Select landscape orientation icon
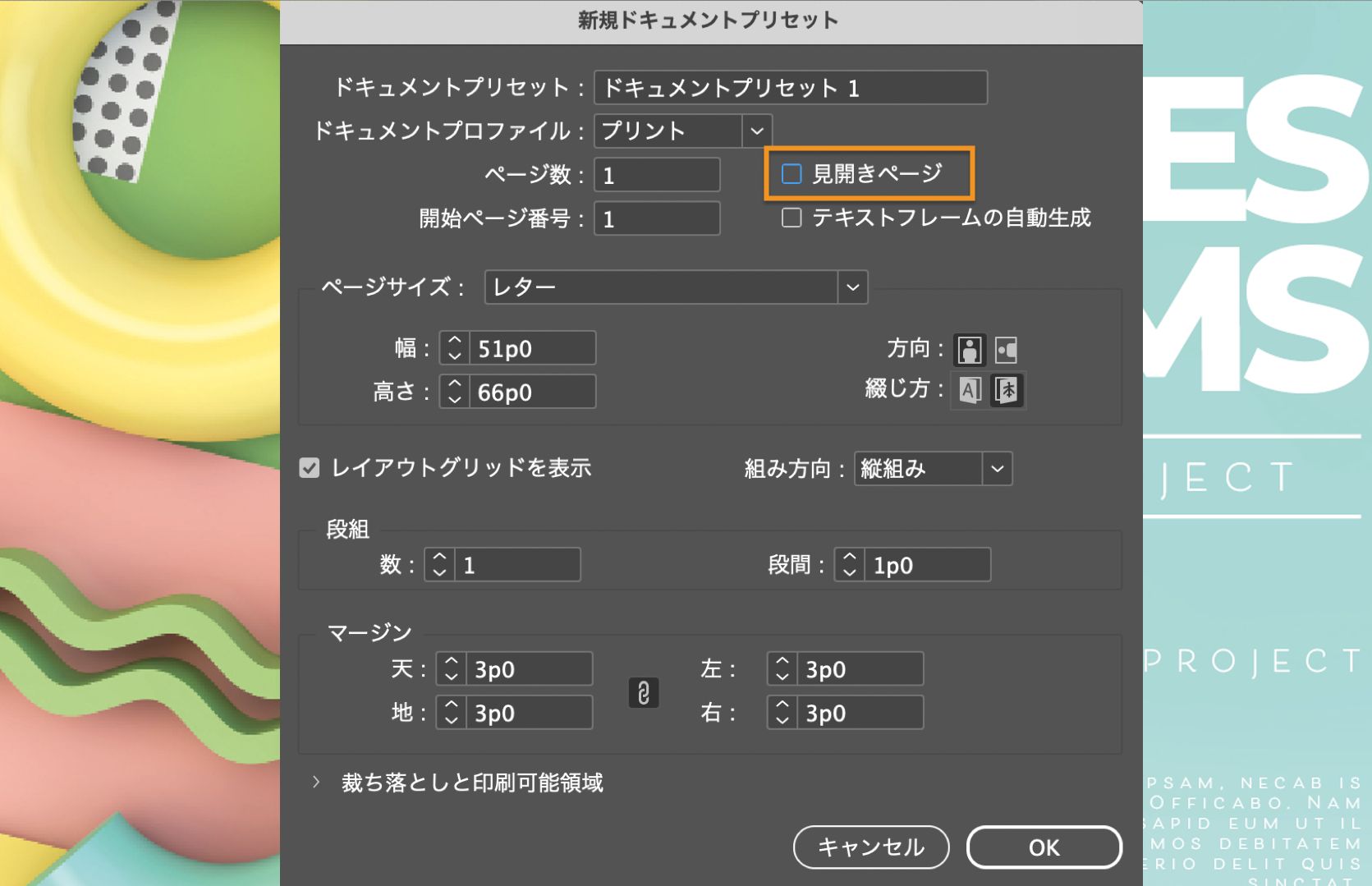The height and width of the screenshot is (886, 1372). click(1007, 350)
